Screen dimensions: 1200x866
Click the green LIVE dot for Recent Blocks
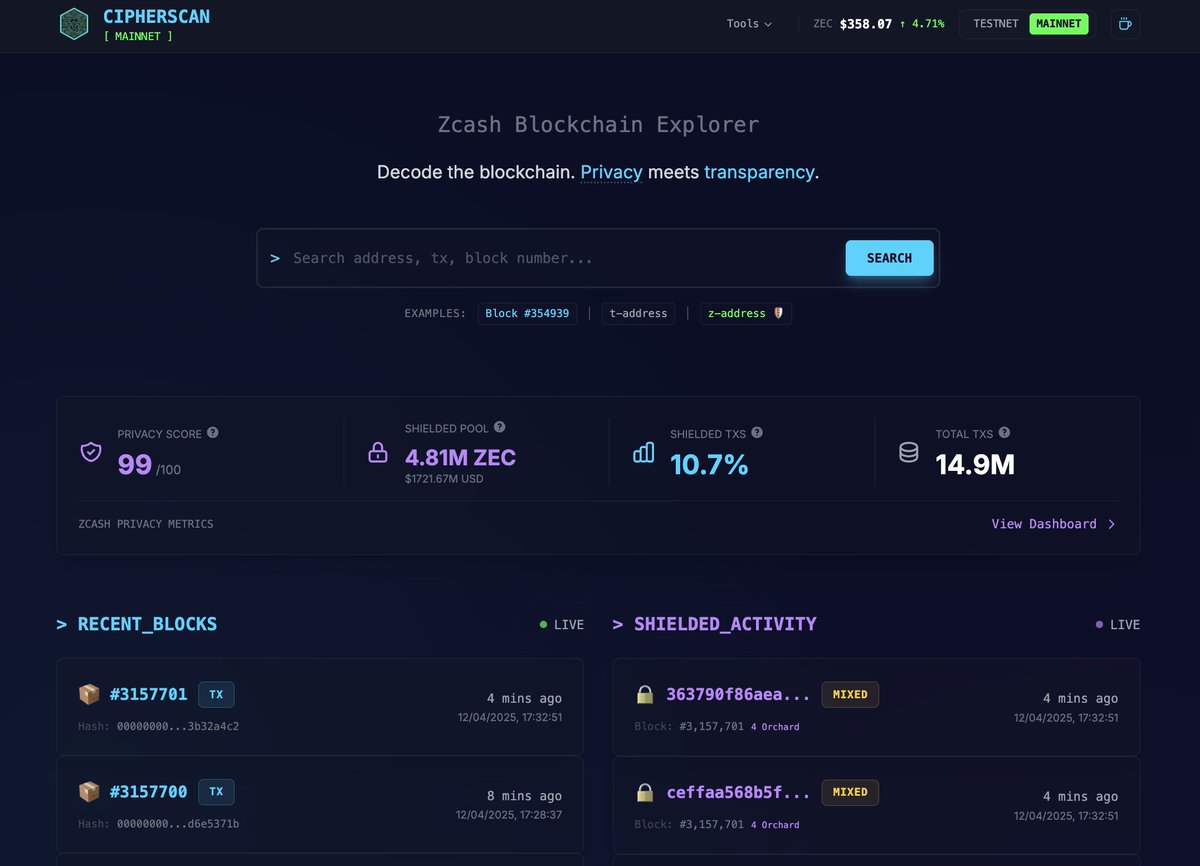pyautogui.click(x=543, y=624)
